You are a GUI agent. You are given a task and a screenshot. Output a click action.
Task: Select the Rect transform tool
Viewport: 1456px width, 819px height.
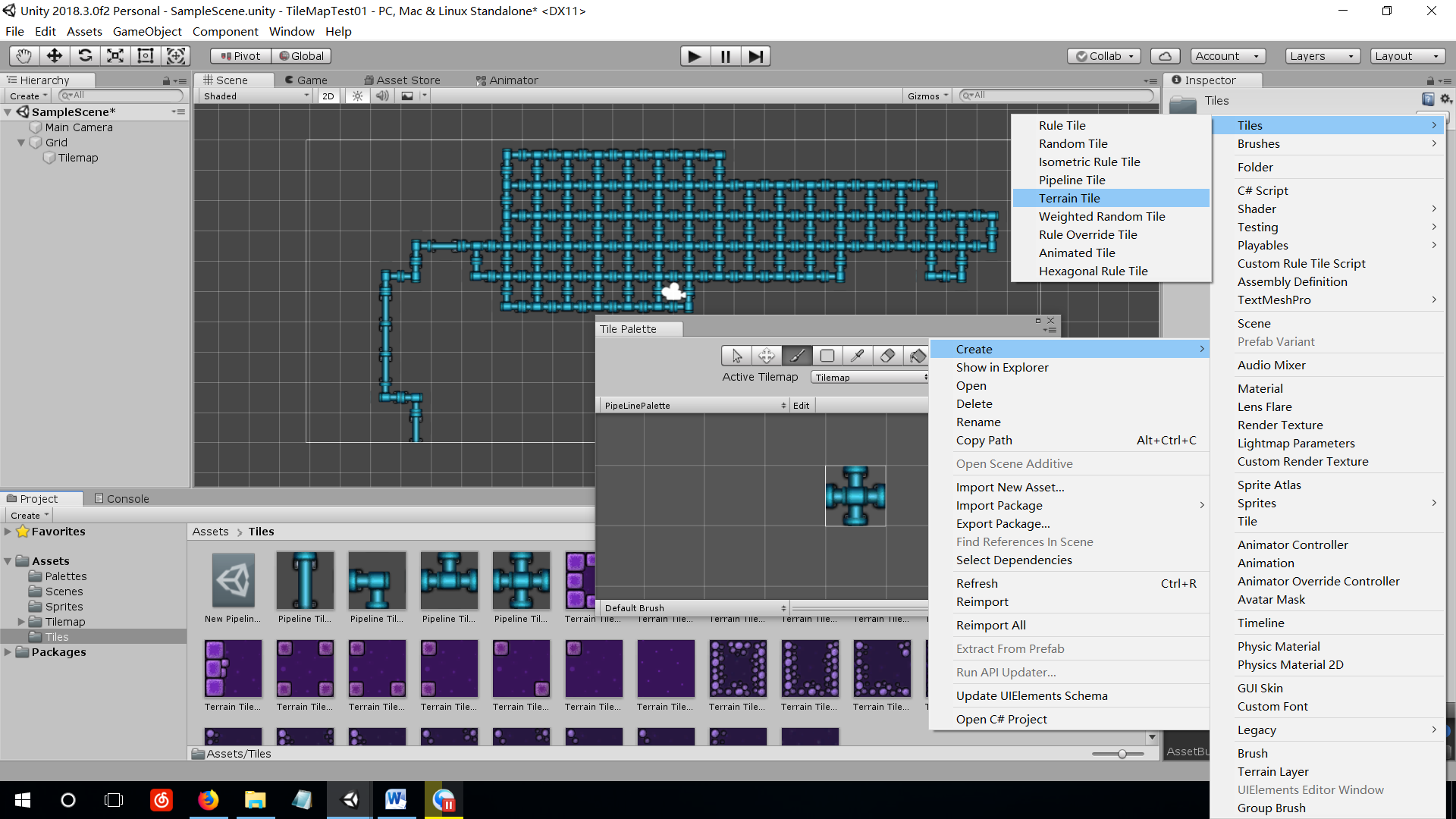click(146, 55)
